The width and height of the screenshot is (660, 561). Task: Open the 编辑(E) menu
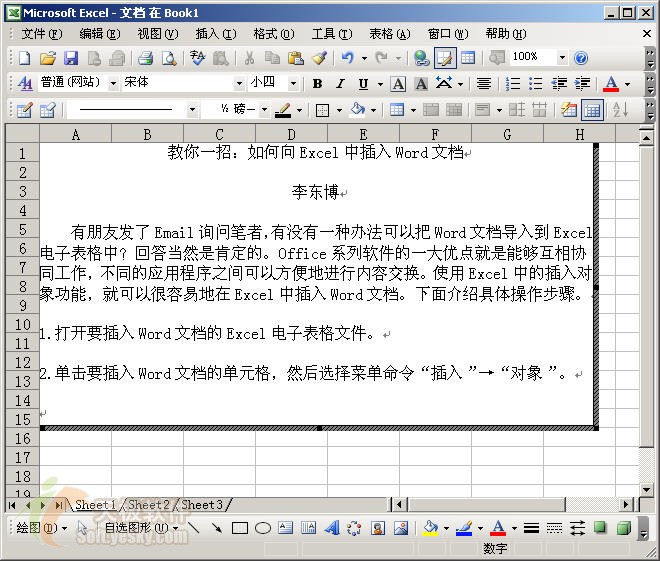tap(100, 34)
